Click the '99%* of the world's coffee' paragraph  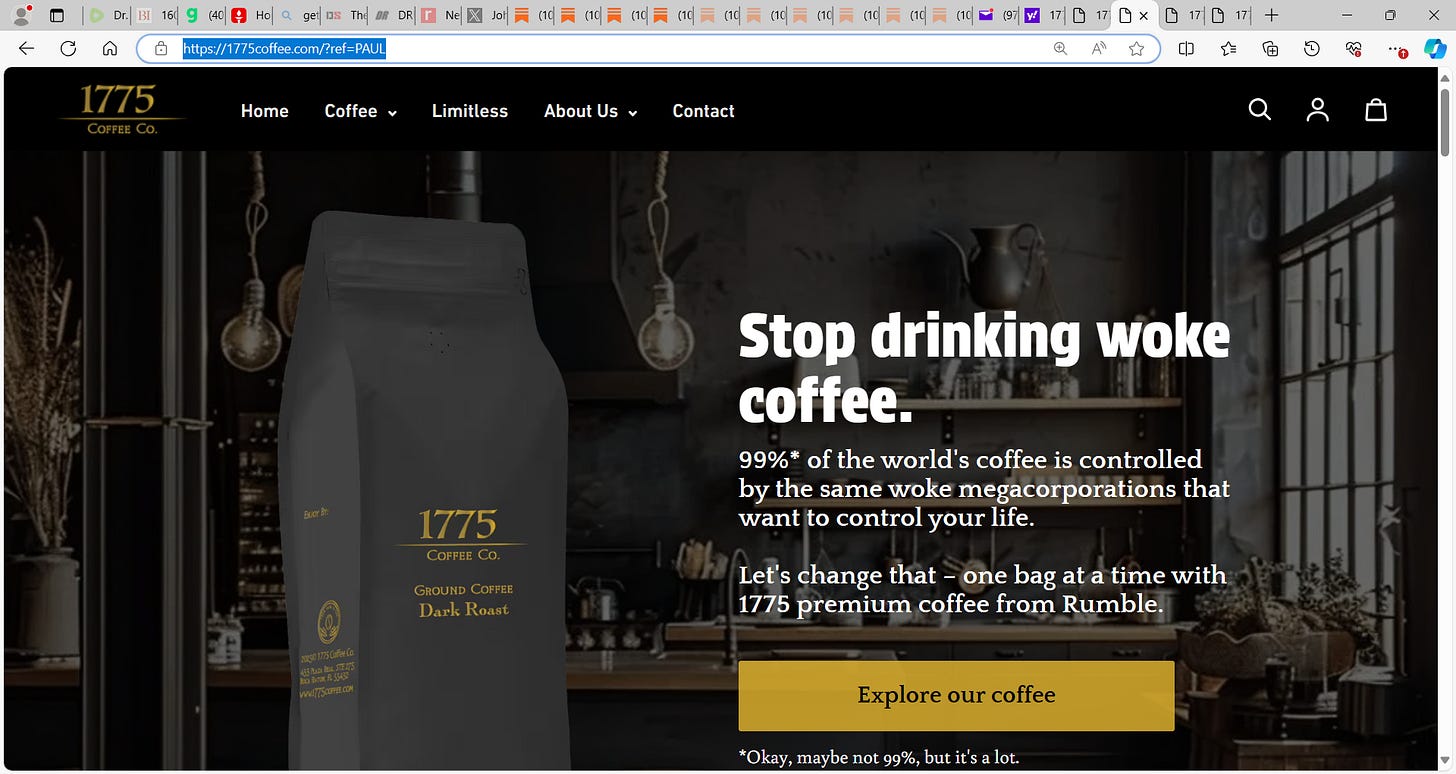pyautogui.click(x=984, y=489)
